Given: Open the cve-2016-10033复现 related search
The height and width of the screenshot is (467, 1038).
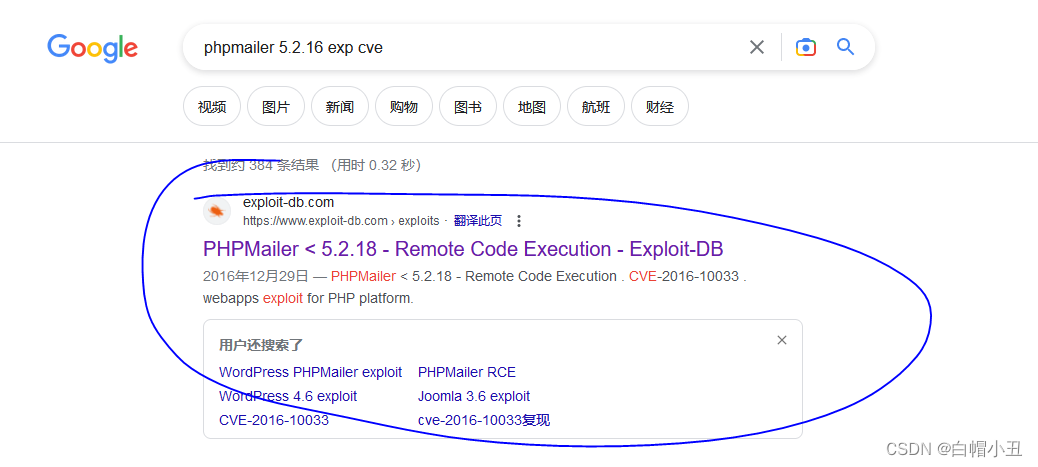Looking at the screenshot, I should [x=484, y=420].
